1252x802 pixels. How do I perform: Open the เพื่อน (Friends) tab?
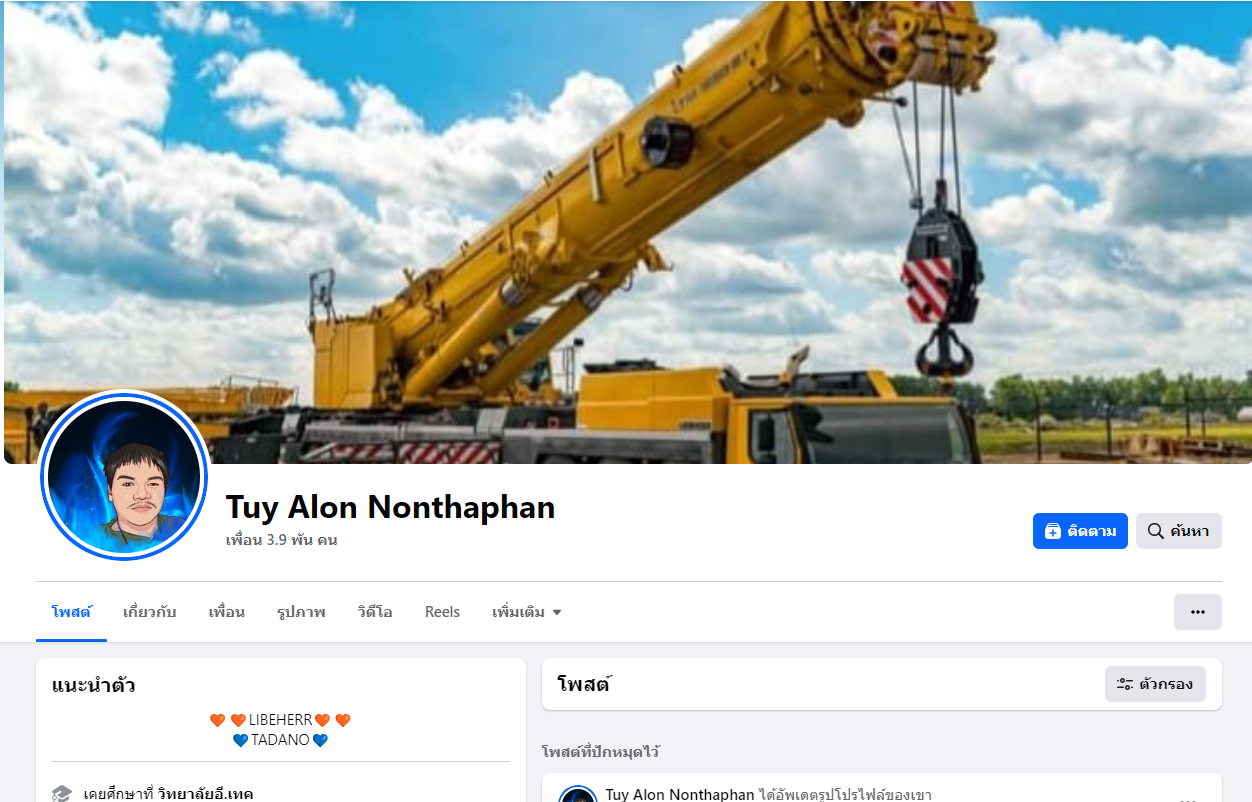coord(226,612)
